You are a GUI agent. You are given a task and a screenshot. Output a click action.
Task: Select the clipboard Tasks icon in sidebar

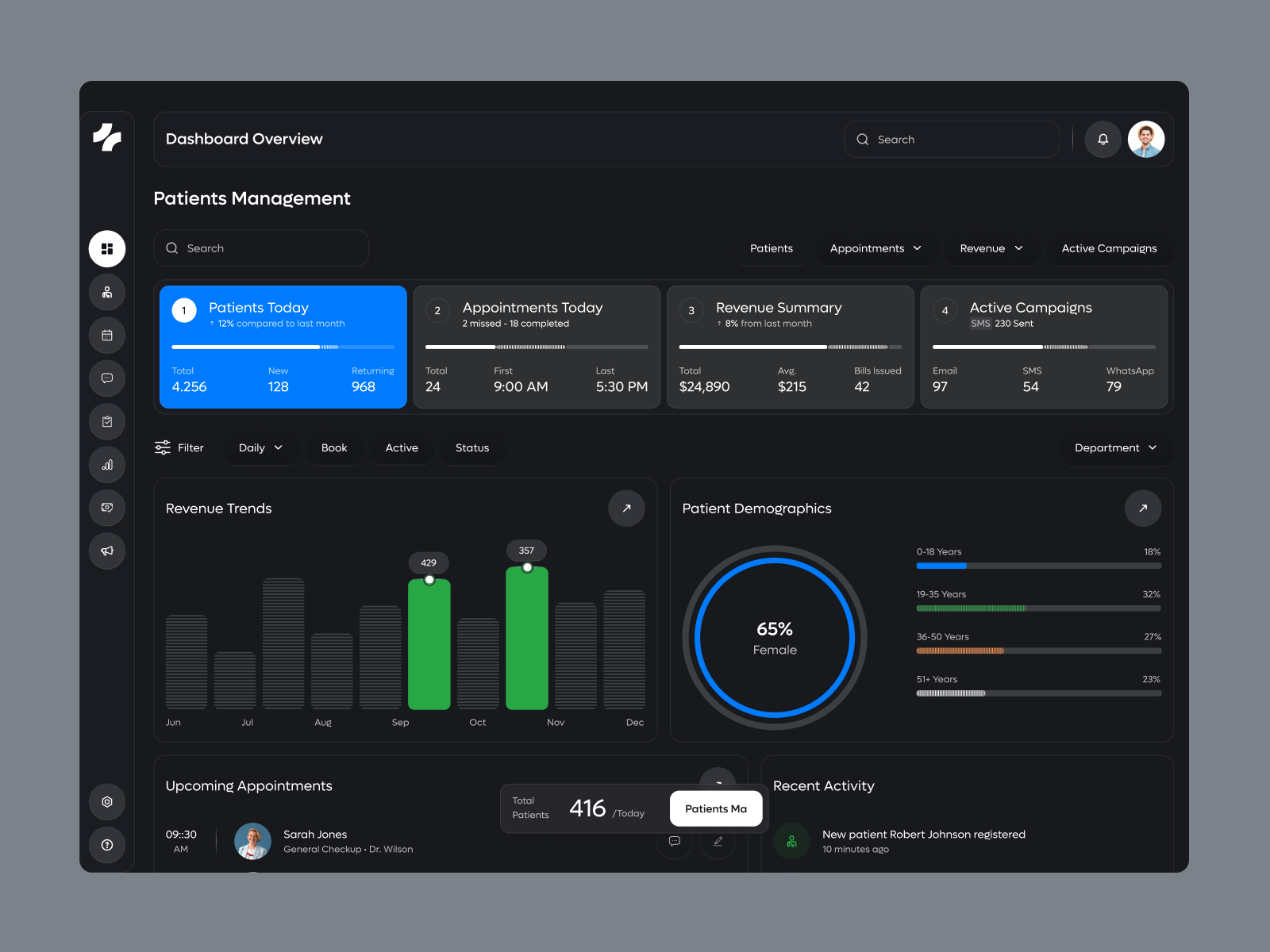tap(107, 421)
